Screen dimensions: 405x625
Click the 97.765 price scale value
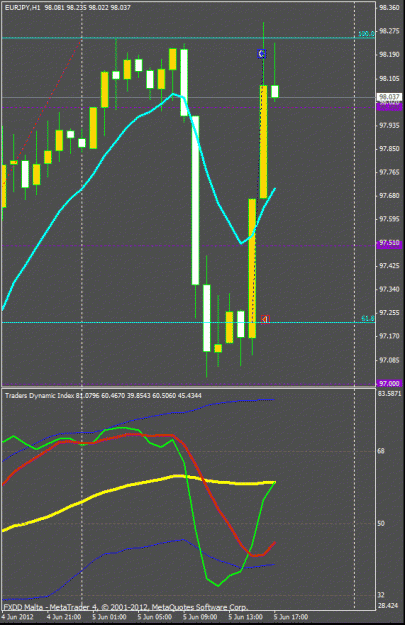(x=389, y=172)
